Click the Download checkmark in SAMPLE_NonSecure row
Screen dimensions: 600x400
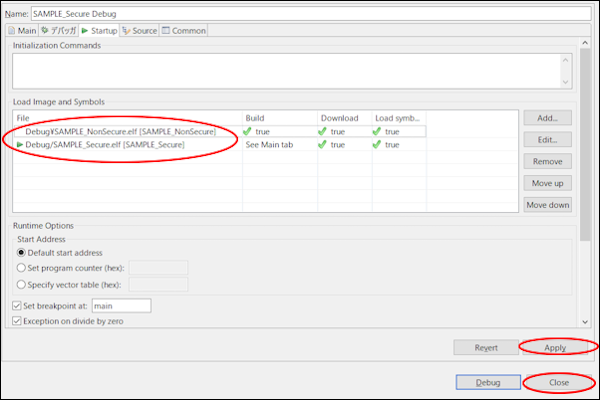point(323,131)
